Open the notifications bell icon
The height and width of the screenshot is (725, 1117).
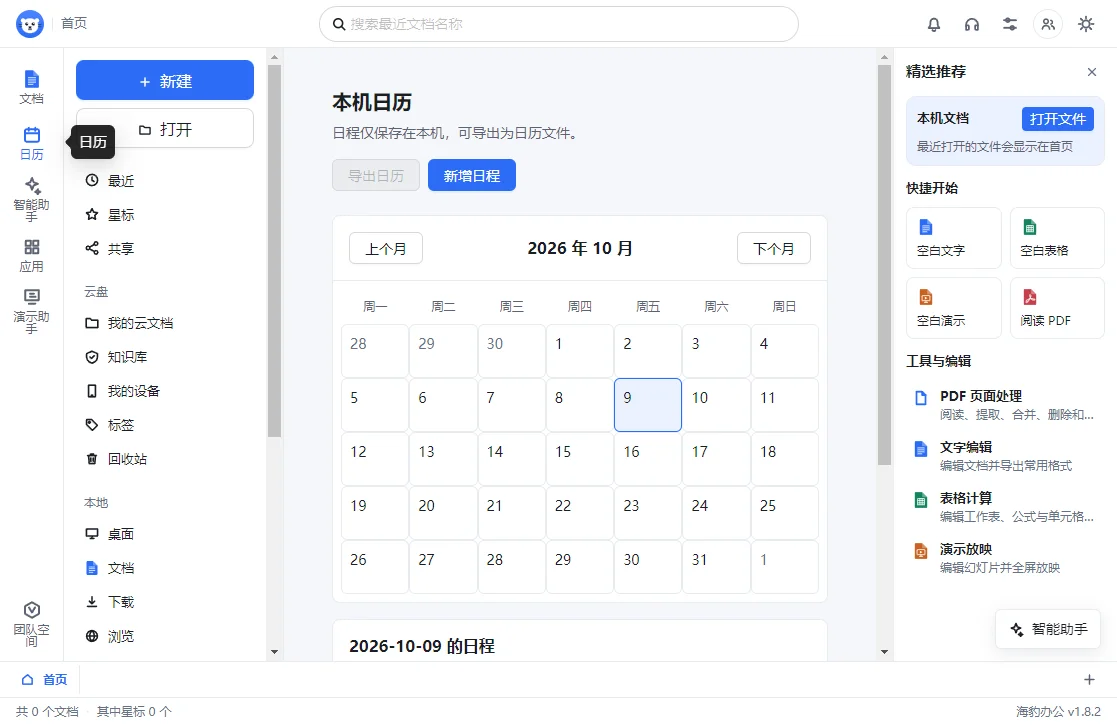coord(933,24)
